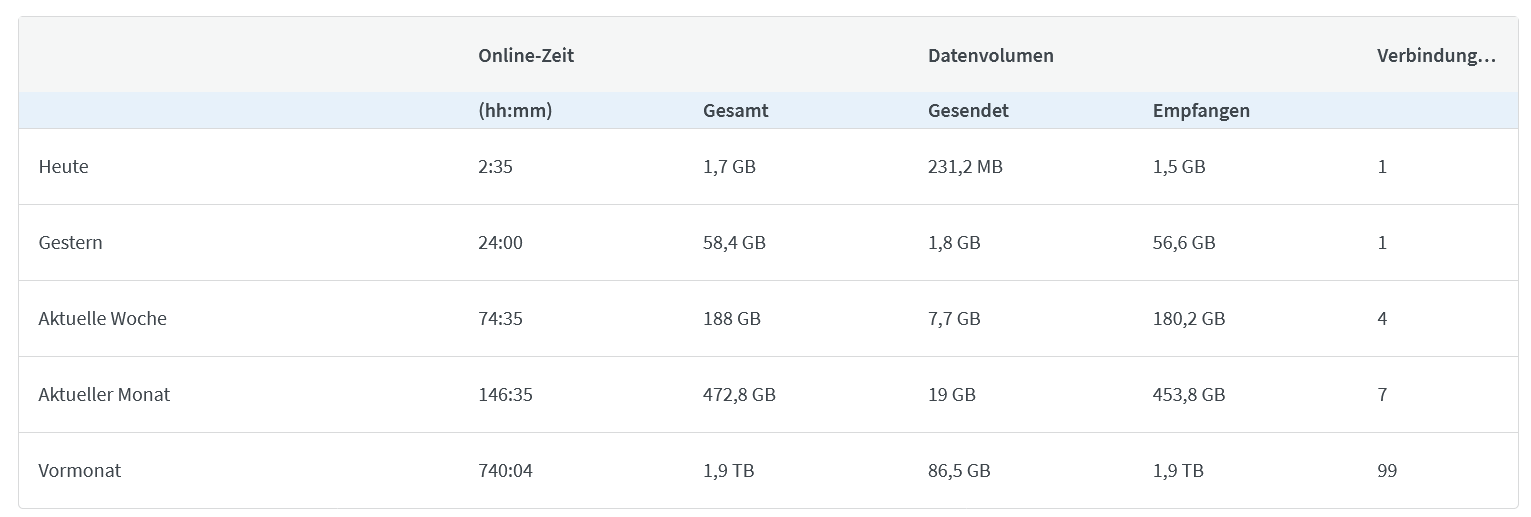Screen dimensions: 1531x517
Task: Click the 146:35 online time cell
Action: (x=505, y=395)
